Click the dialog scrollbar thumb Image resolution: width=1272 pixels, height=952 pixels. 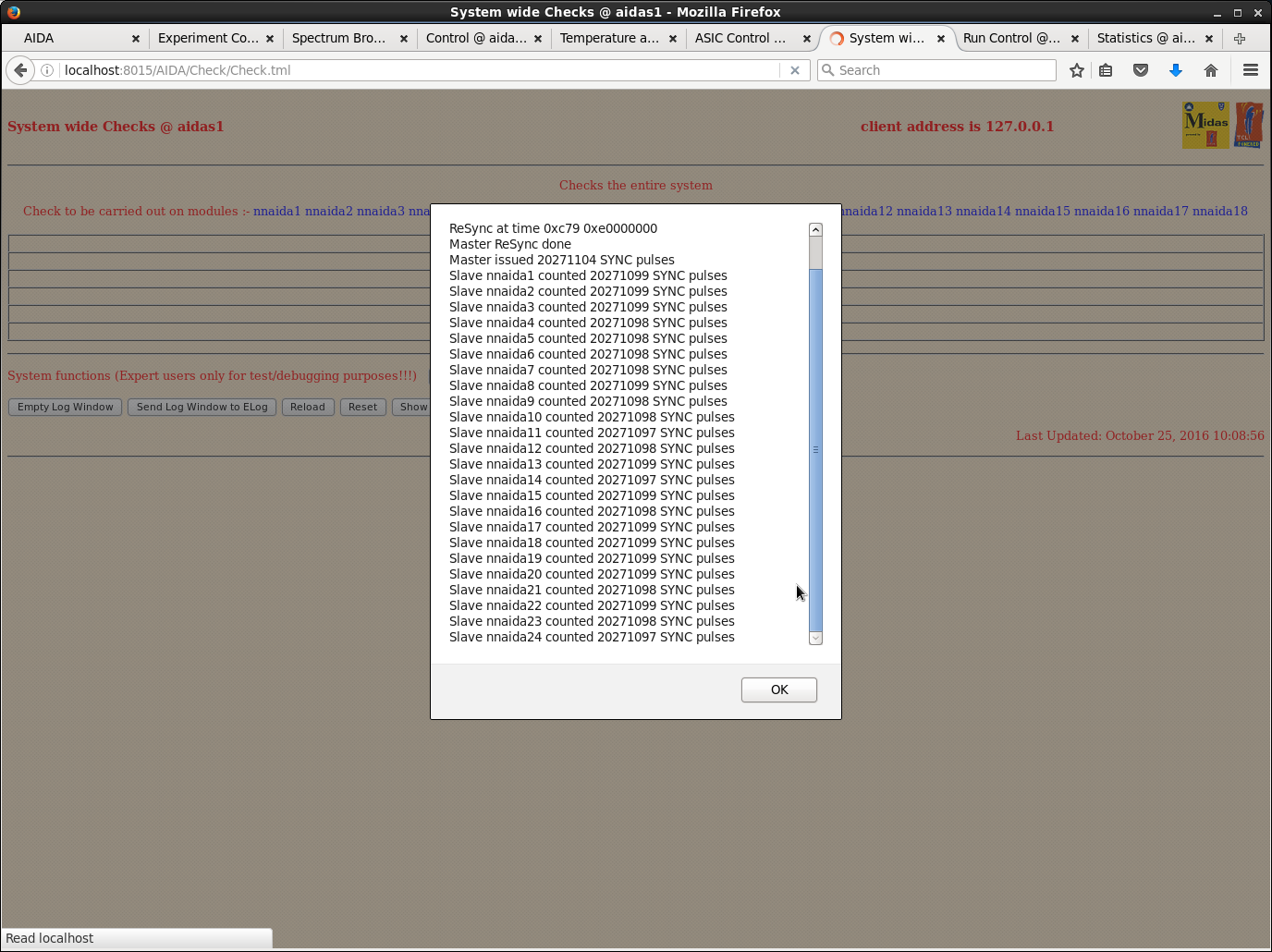click(815, 450)
